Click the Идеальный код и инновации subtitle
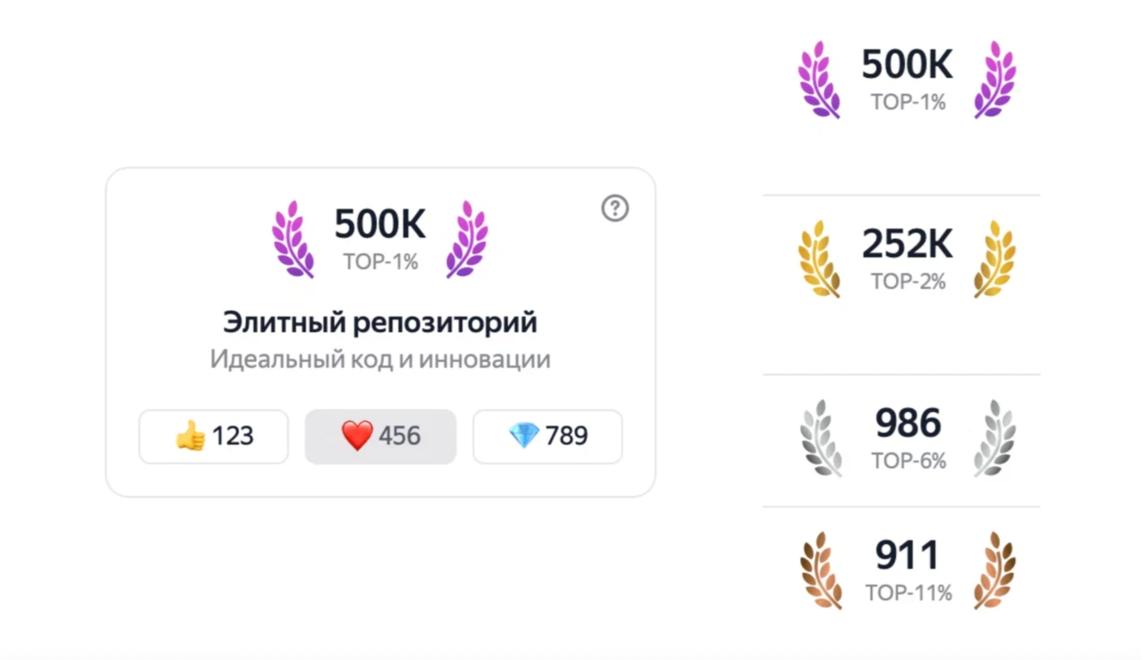 point(380,359)
